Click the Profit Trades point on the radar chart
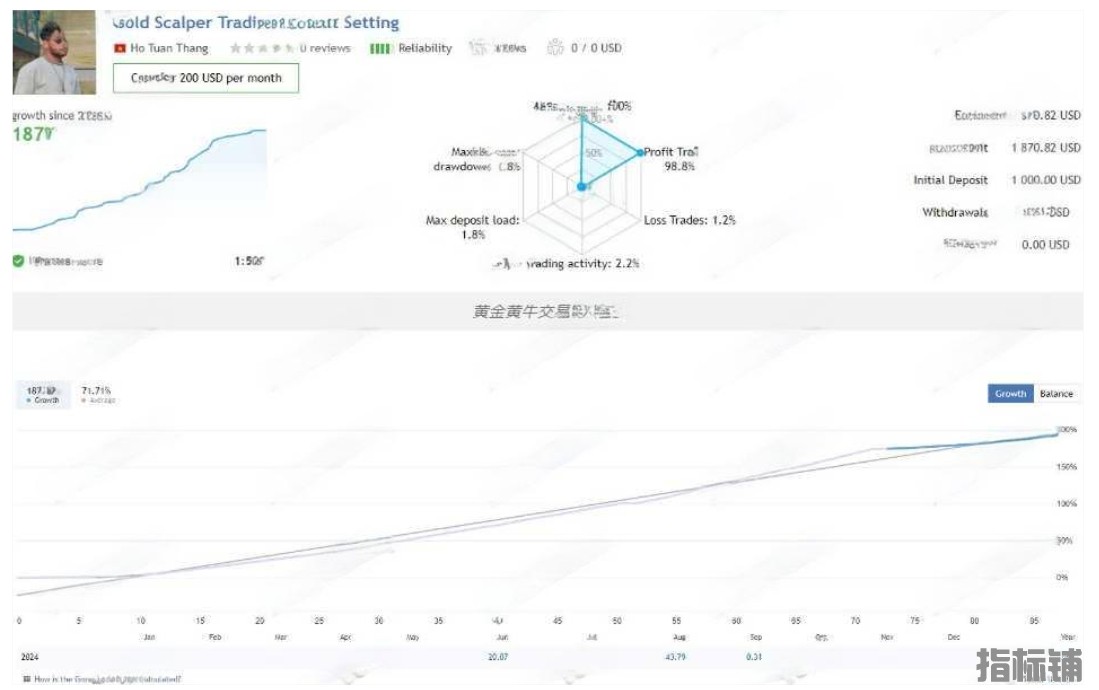Image resolution: width=1099 pixels, height=690 pixels. click(640, 152)
